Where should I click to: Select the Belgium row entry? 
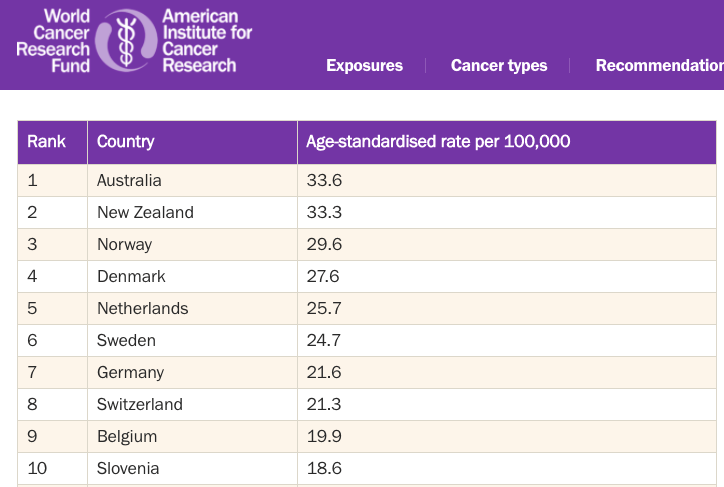(127, 437)
